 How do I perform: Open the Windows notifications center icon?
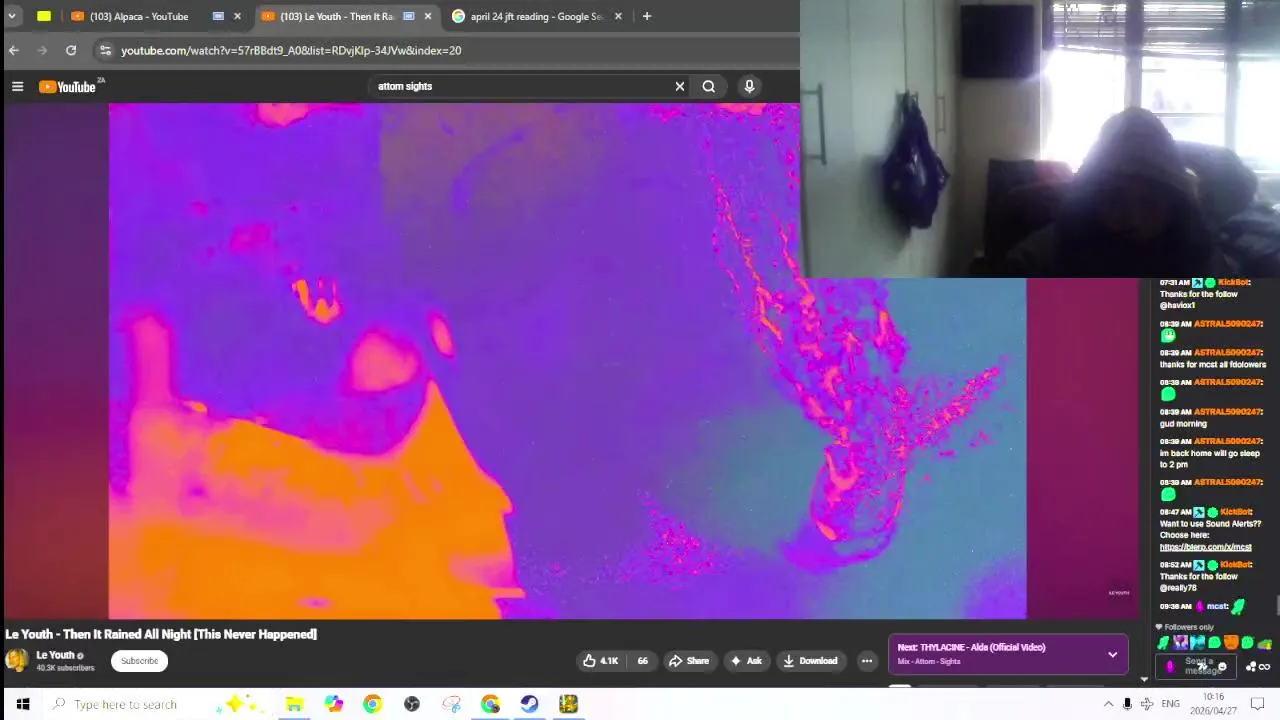click(x=1258, y=704)
